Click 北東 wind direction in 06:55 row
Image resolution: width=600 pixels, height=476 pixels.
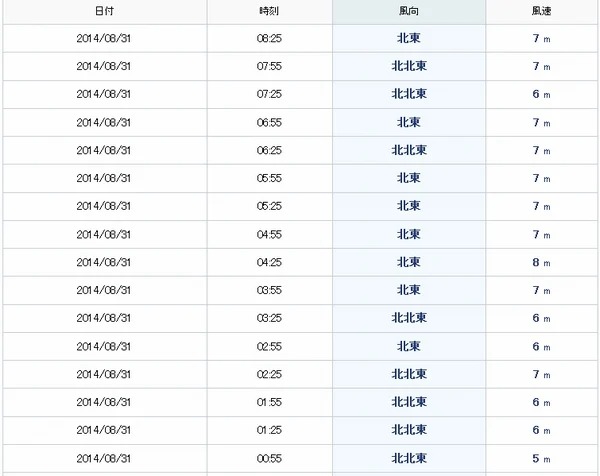click(x=409, y=122)
